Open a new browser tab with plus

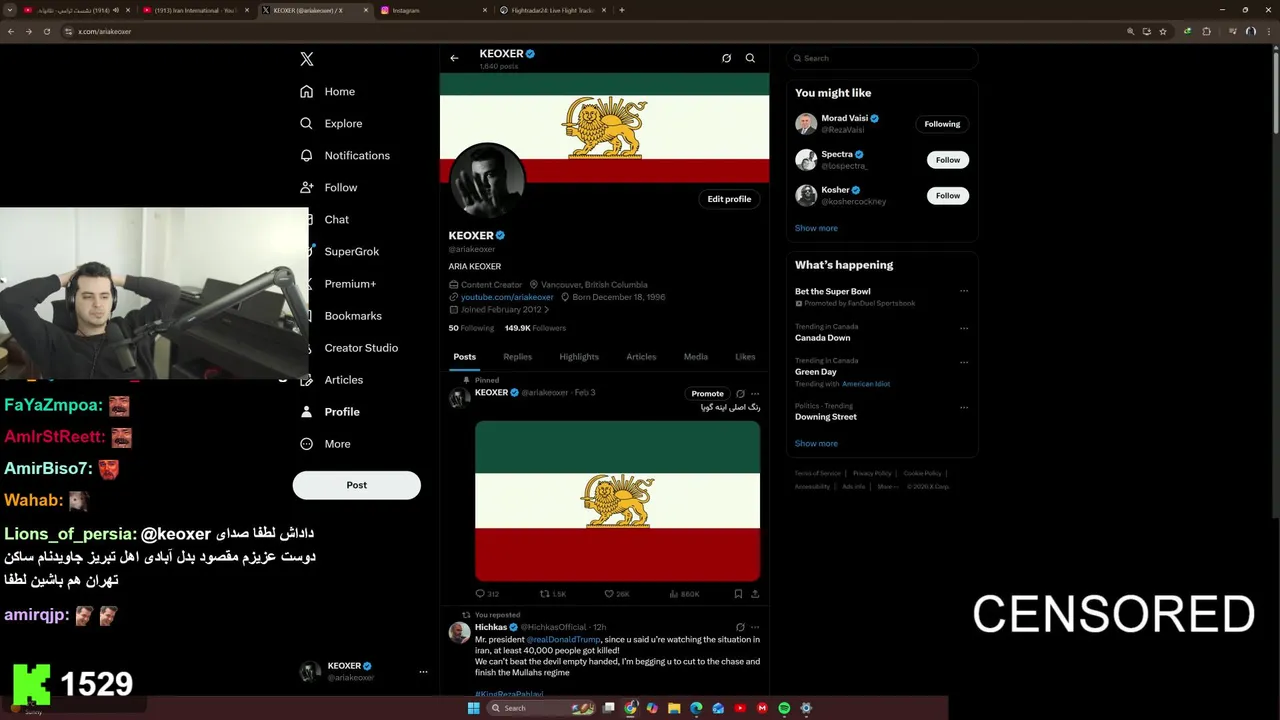tap(622, 10)
